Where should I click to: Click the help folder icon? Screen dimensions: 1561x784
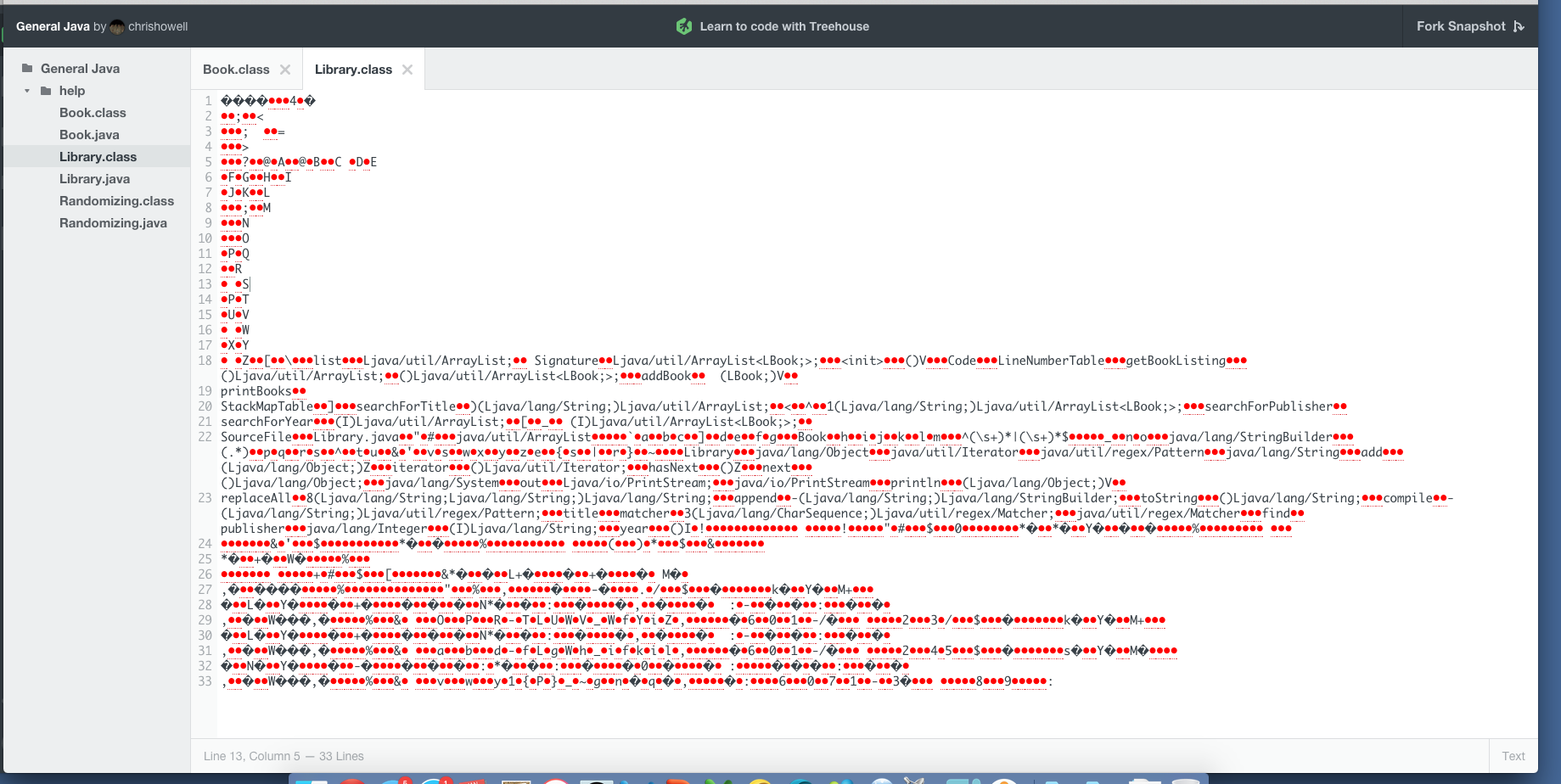[46, 91]
